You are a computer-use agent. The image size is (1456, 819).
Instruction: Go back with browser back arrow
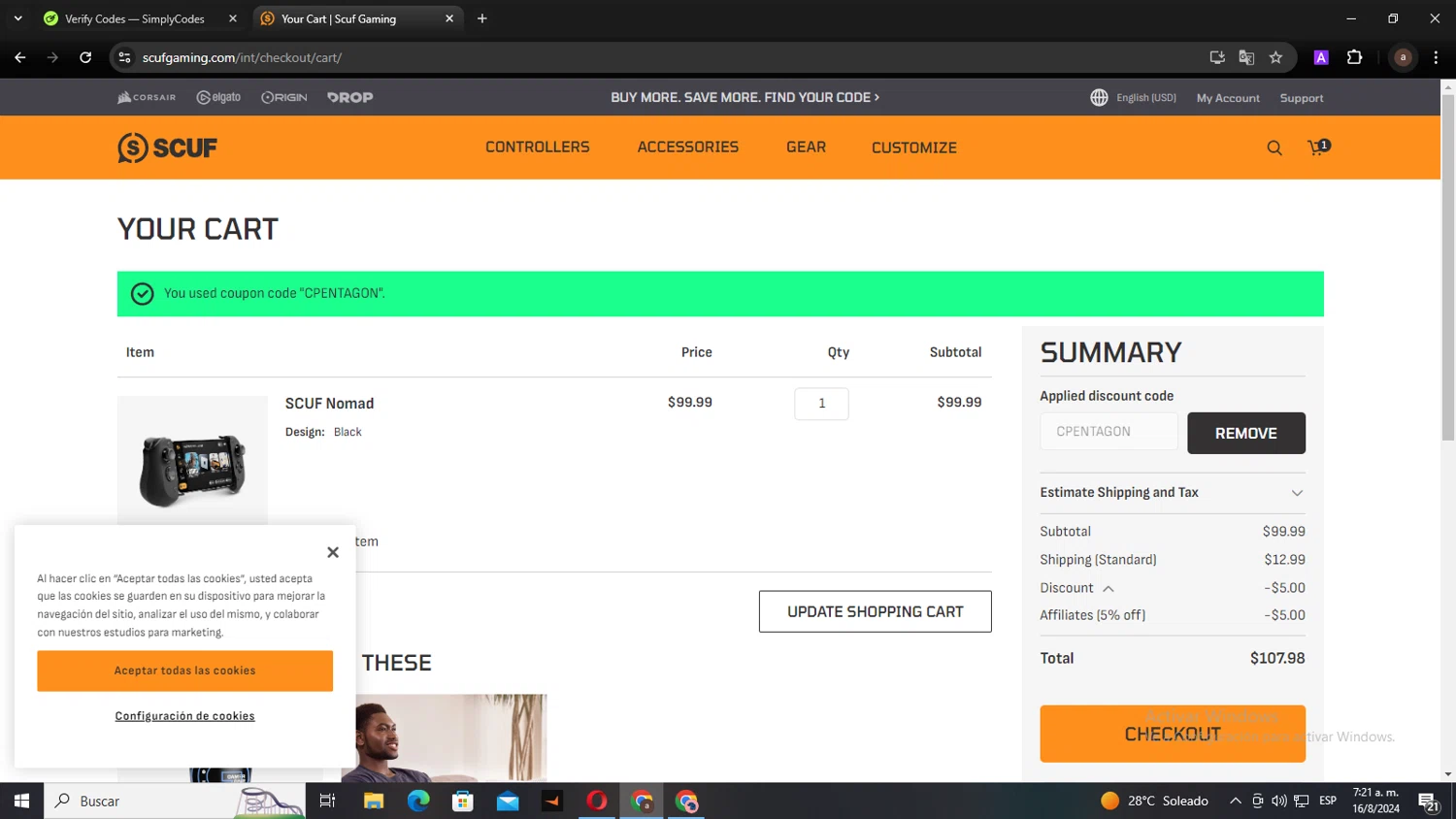[20, 57]
